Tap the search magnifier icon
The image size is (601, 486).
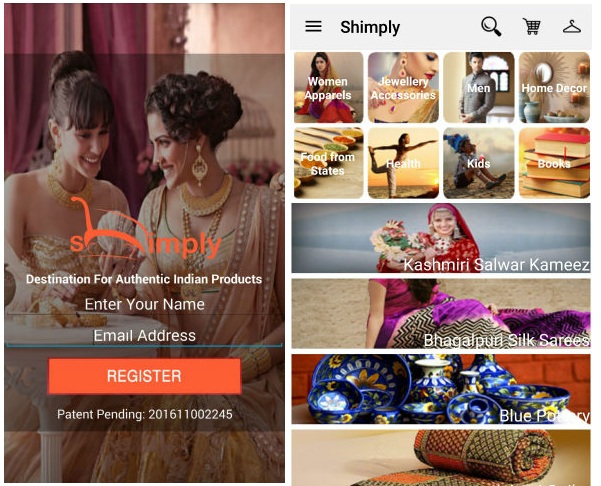point(491,26)
